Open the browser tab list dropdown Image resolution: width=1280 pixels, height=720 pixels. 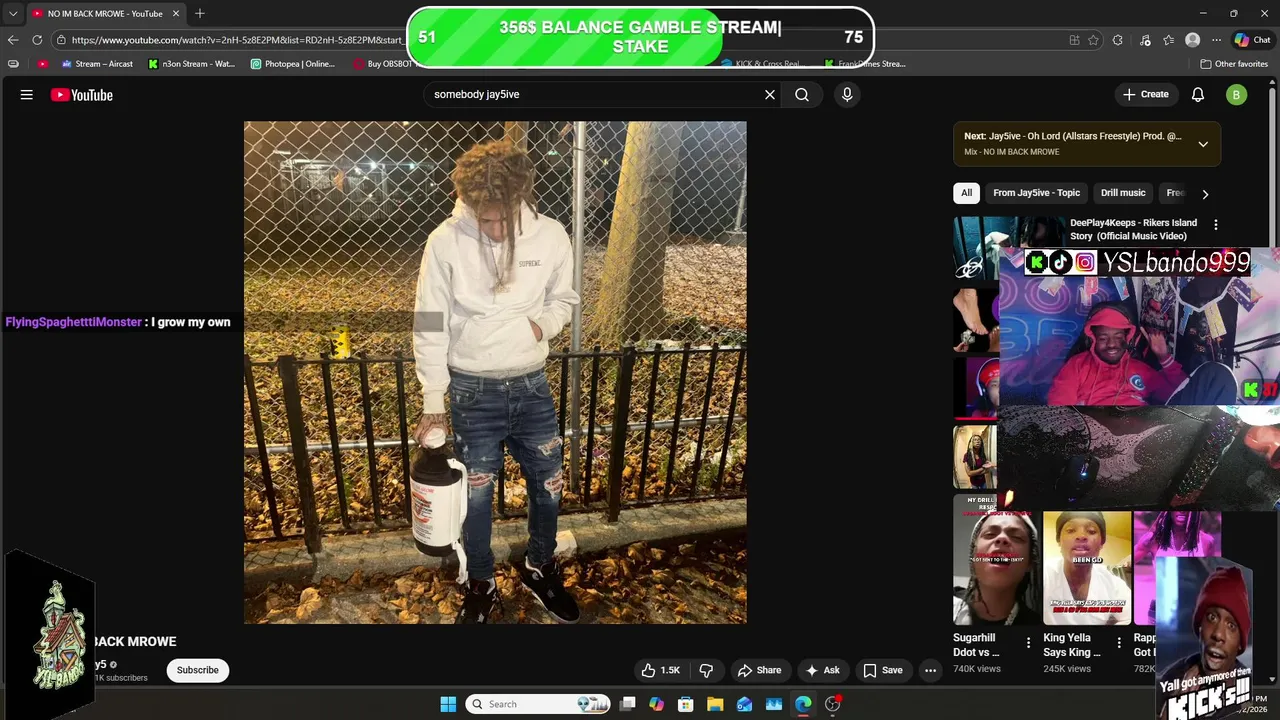pyautogui.click(x=13, y=14)
